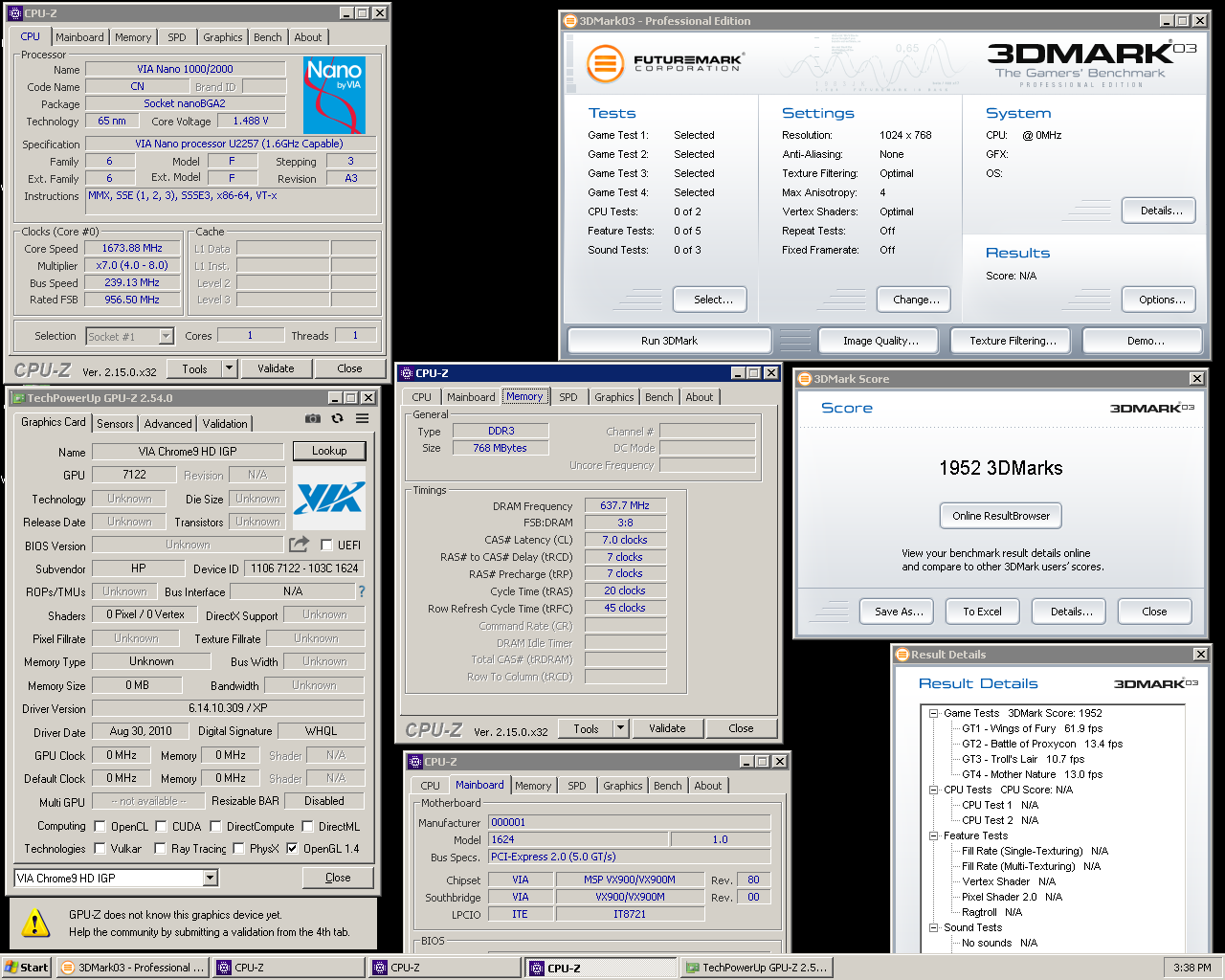Click the Validate button in top CPU-Z
The width and height of the screenshot is (1225, 980).
(x=276, y=368)
